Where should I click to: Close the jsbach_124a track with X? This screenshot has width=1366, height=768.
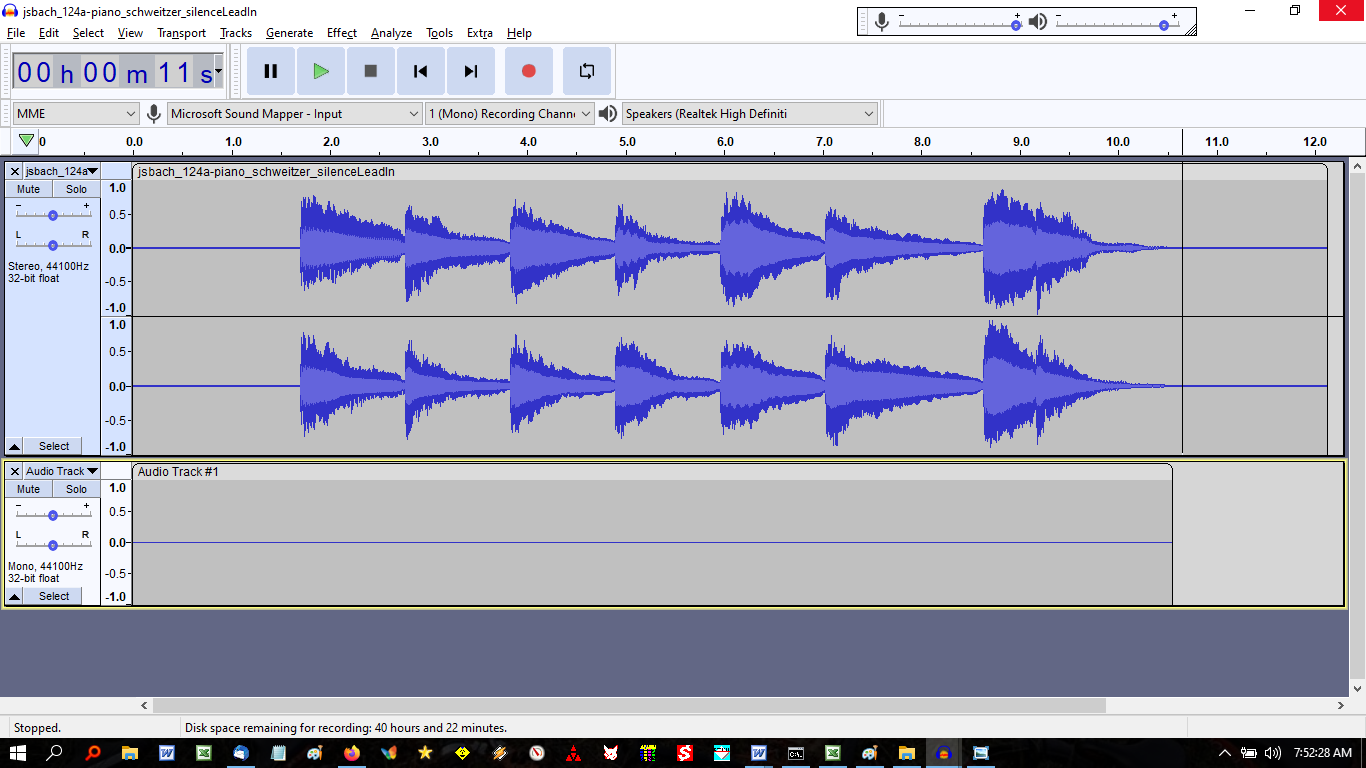click(14, 171)
